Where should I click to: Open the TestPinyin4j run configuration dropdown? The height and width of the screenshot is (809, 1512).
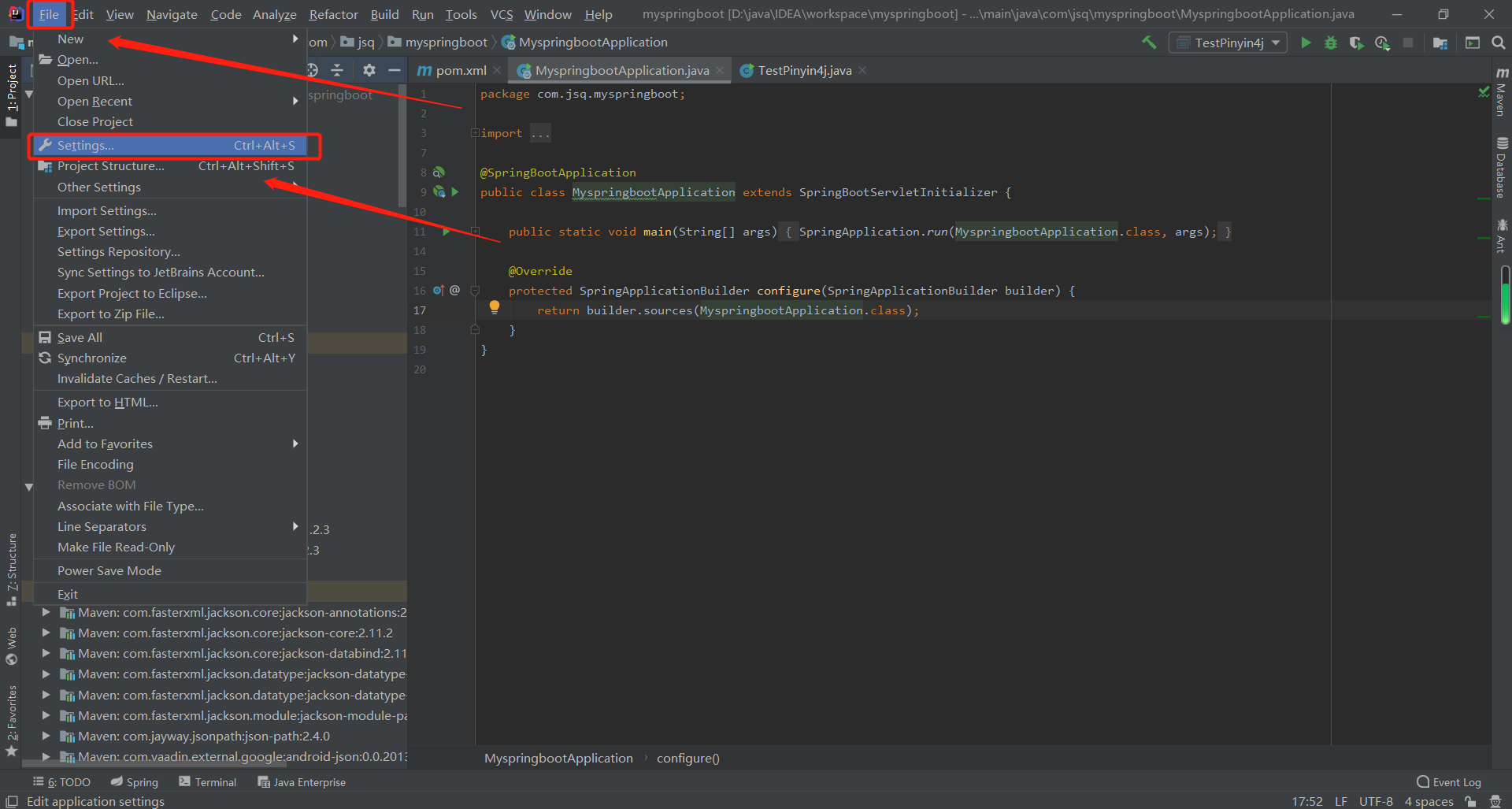[x=1228, y=43]
